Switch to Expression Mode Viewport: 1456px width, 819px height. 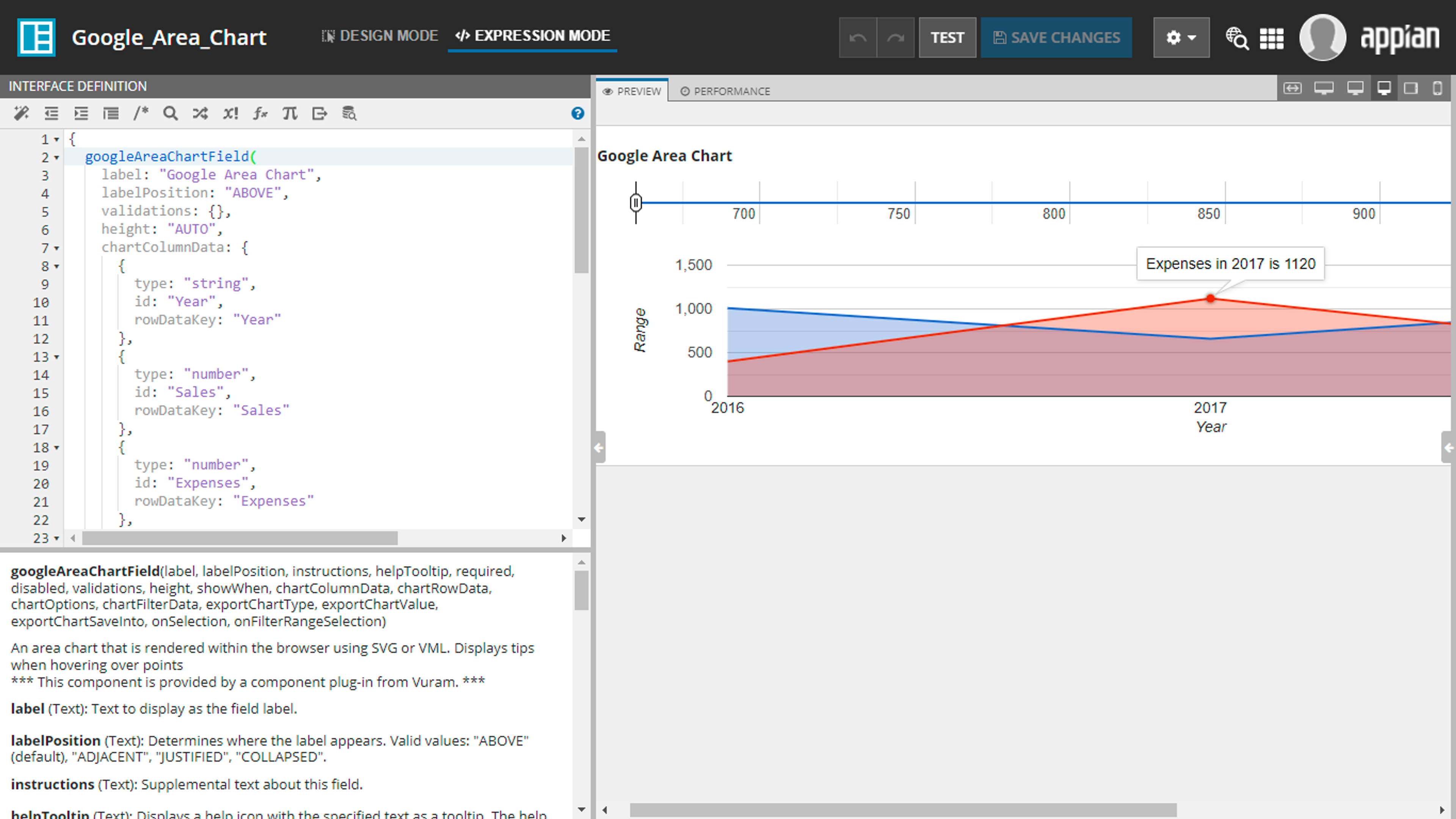[532, 36]
